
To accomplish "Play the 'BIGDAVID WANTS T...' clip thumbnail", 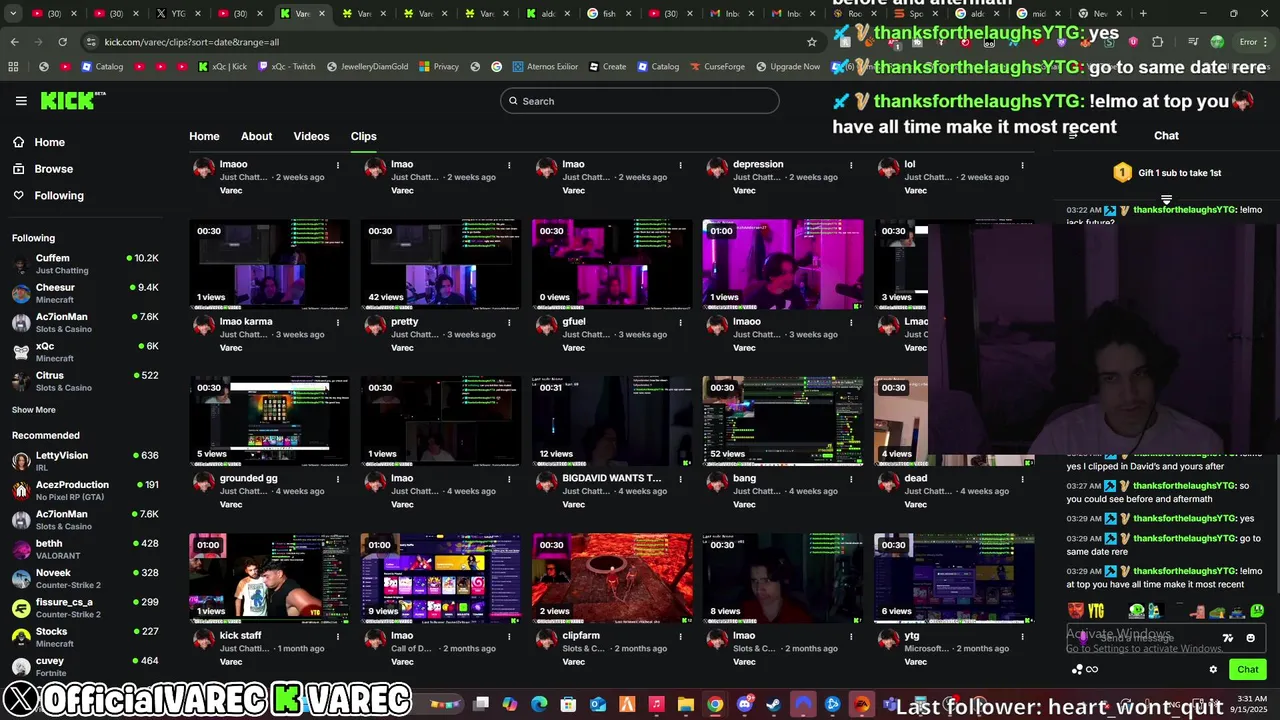I will tap(612, 422).
